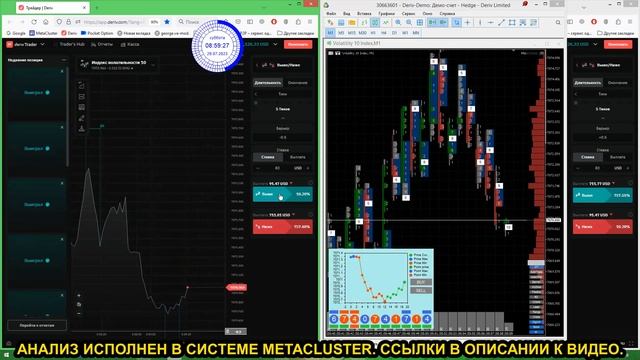
Task: Switch to Выплата mode in right Deriv window
Action: click(618, 157)
